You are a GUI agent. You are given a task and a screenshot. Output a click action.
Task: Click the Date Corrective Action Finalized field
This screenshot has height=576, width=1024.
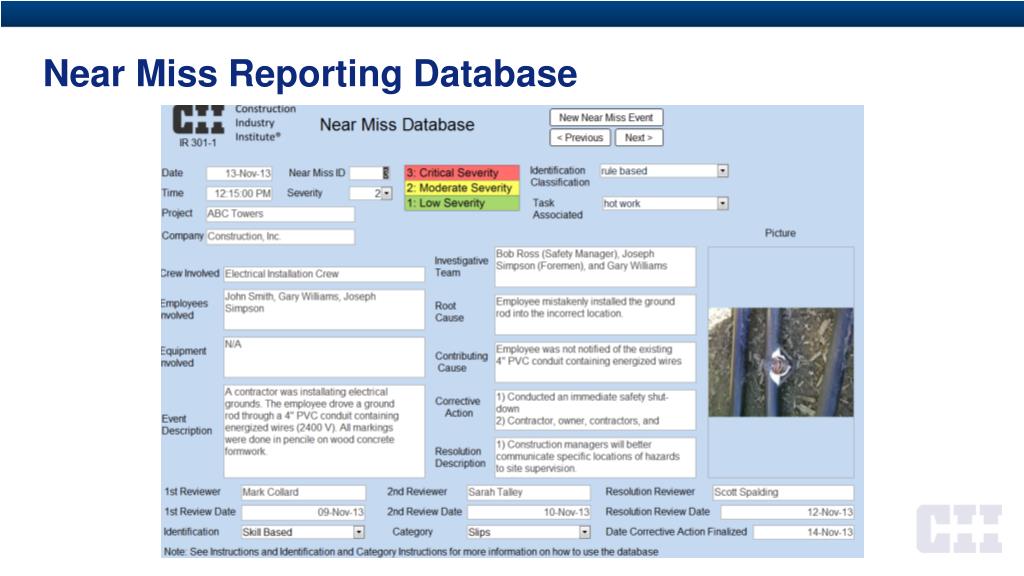803,532
